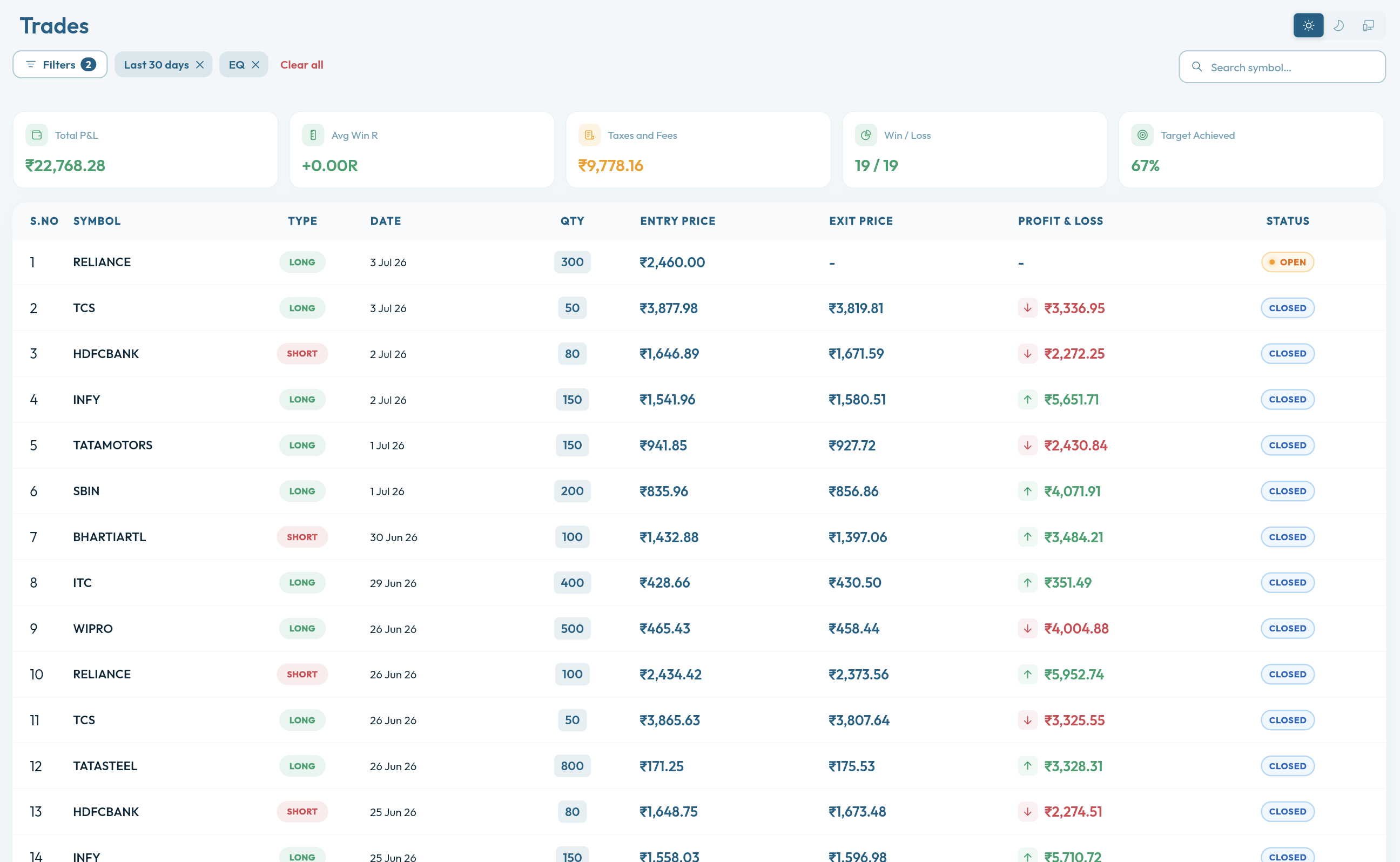
Task: Click the up arrow on ₹4,071.91 profit
Action: pos(1027,491)
